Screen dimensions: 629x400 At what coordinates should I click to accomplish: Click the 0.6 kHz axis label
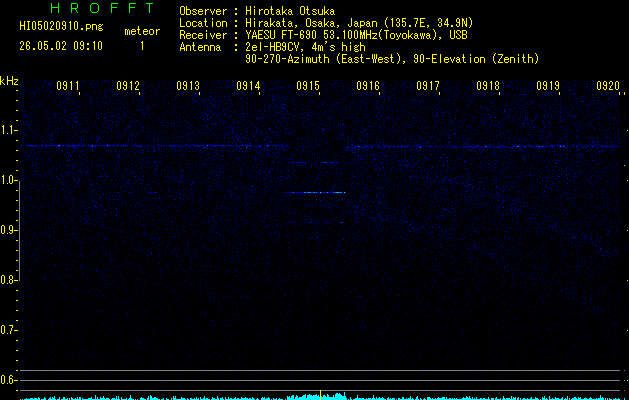coord(8,380)
